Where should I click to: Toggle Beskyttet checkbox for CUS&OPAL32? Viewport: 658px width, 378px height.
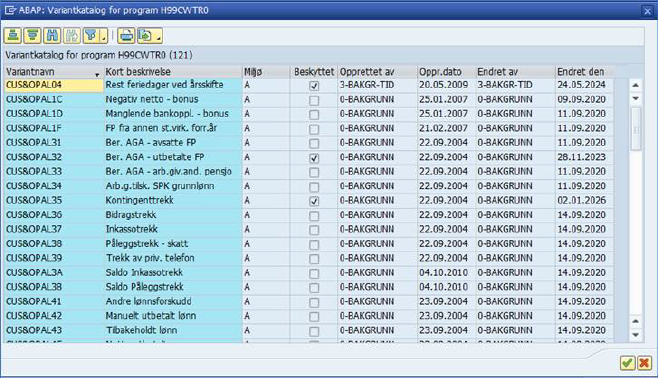(x=314, y=158)
